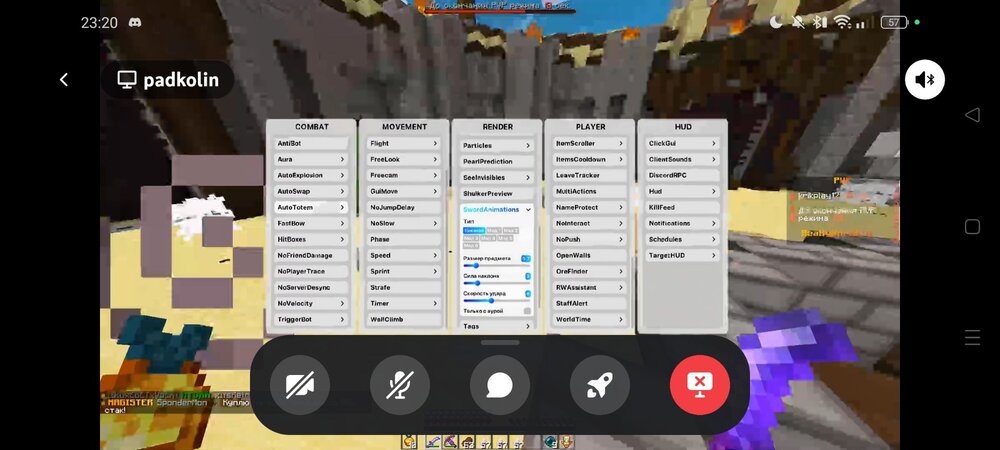Enable the Phase movement module
The height and width of the screenshot is (450, 1000).
click(x=404, y=239)
